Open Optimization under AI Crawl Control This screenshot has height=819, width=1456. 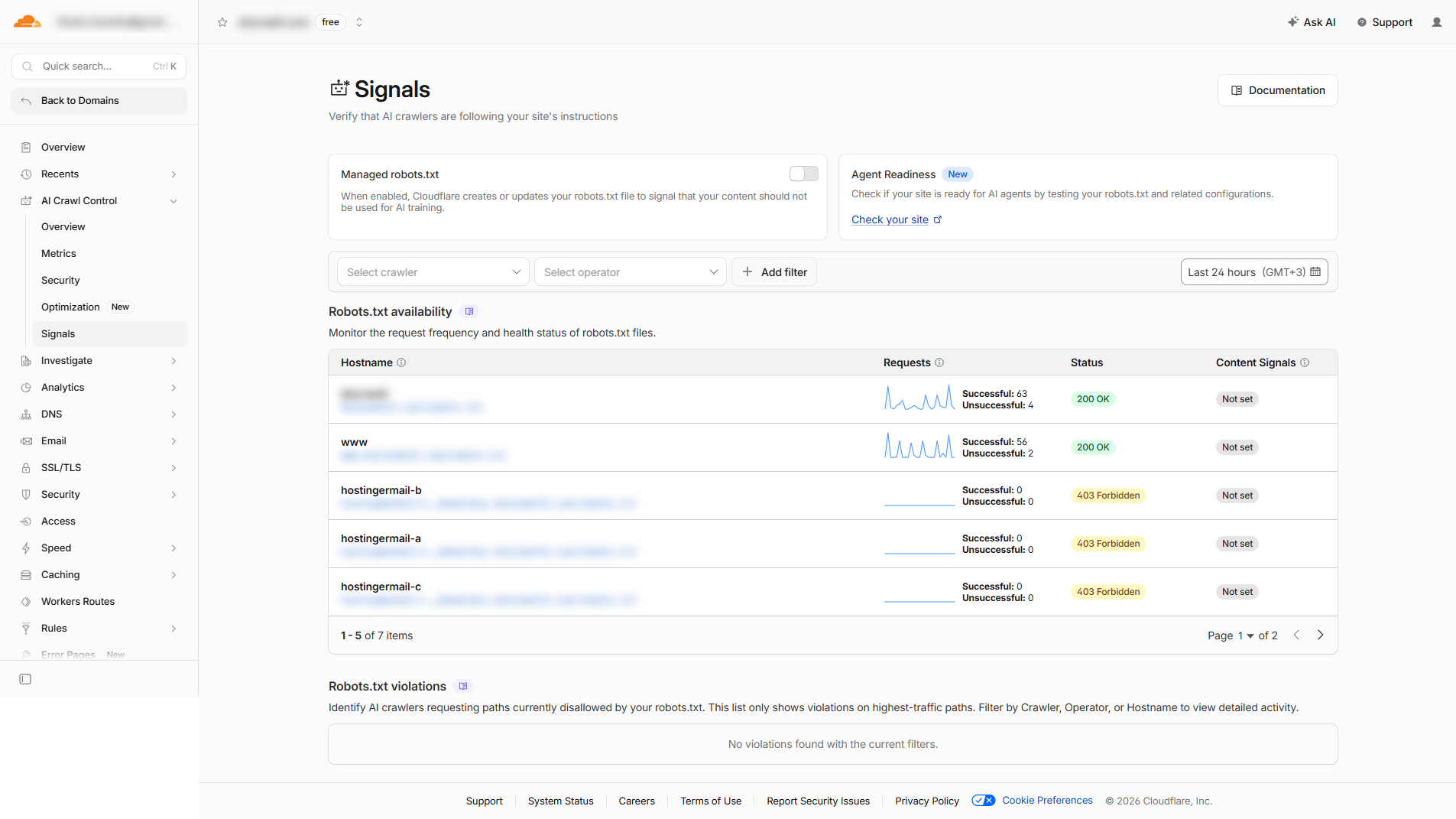pos(70,307)
